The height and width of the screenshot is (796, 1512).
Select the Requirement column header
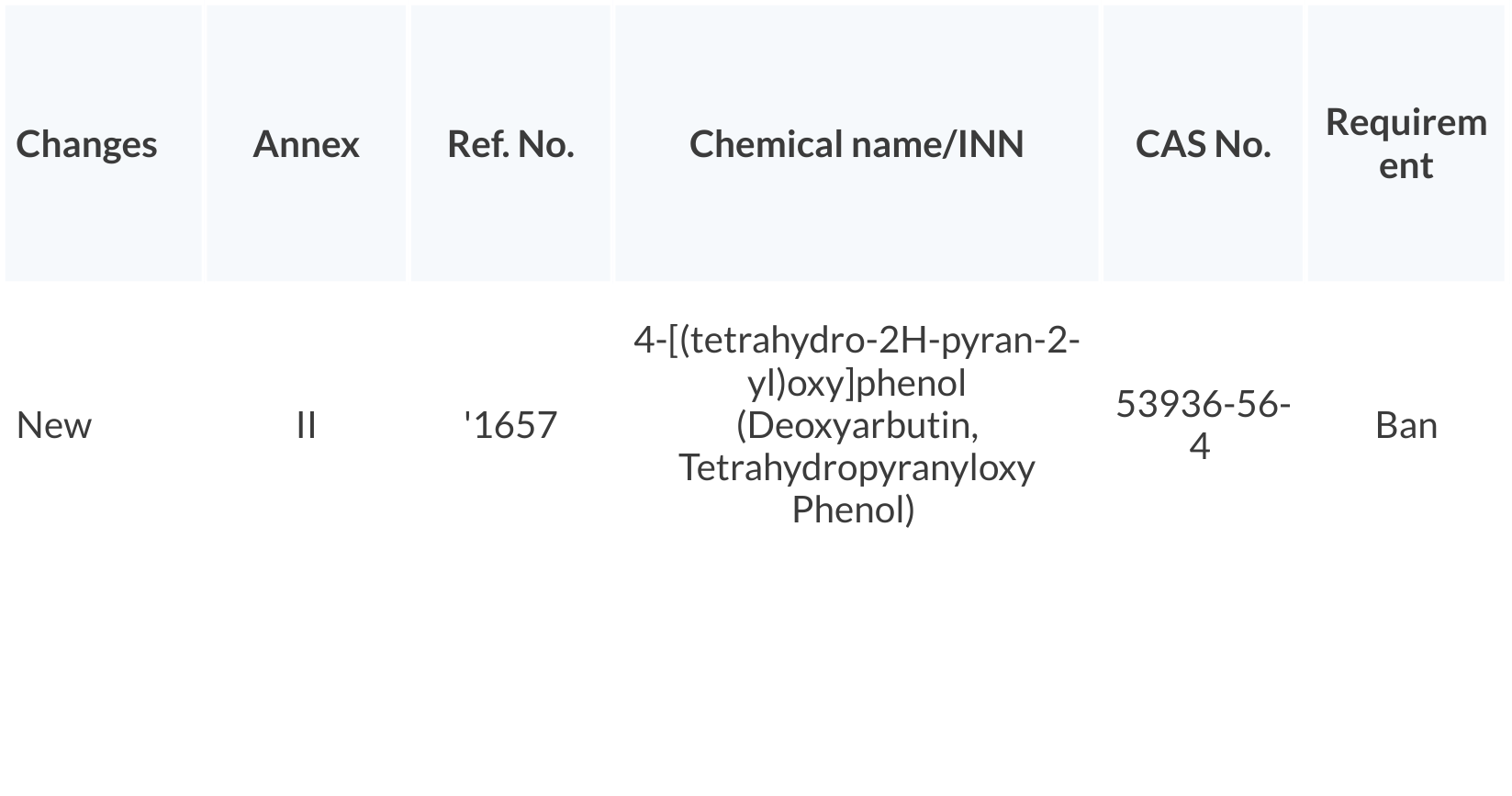click(x=1406, y=144)
